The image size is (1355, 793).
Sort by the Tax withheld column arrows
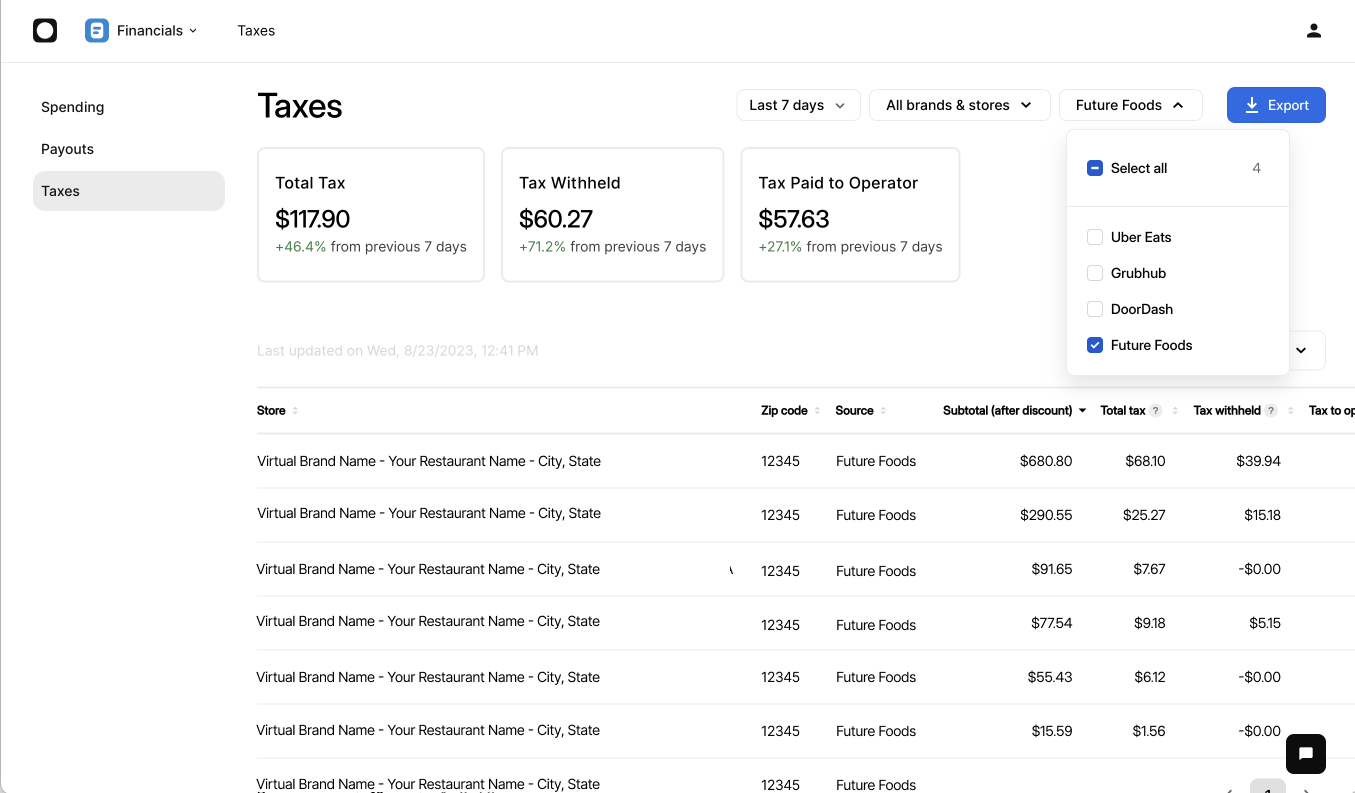pos(1291,411)
